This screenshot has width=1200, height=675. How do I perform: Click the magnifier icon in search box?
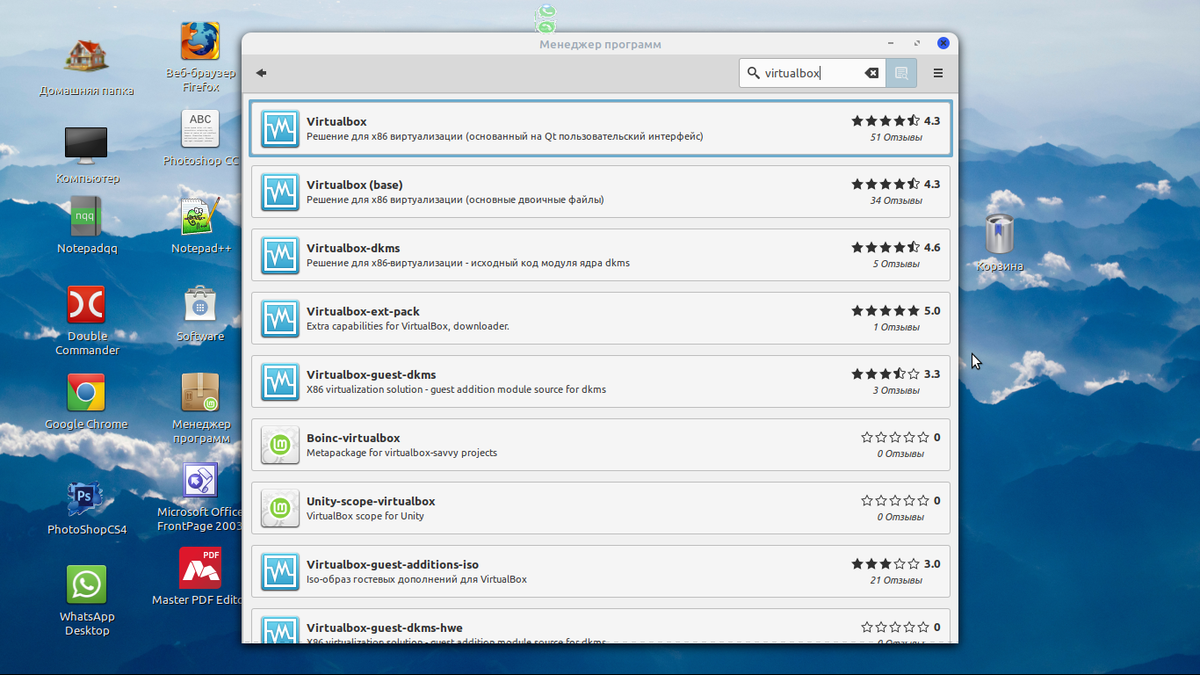(754, 73)
